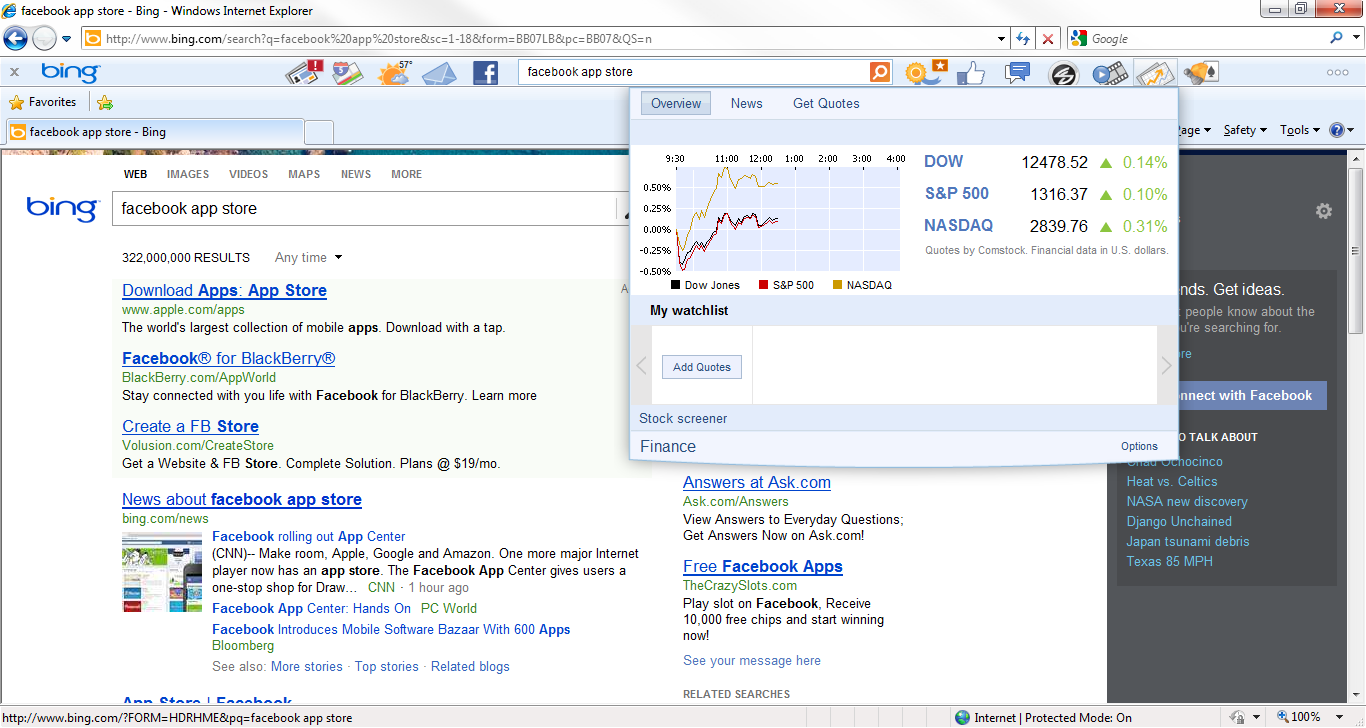Click the refresh icon in address bar
The image size is (1366, 728).
1023,39
